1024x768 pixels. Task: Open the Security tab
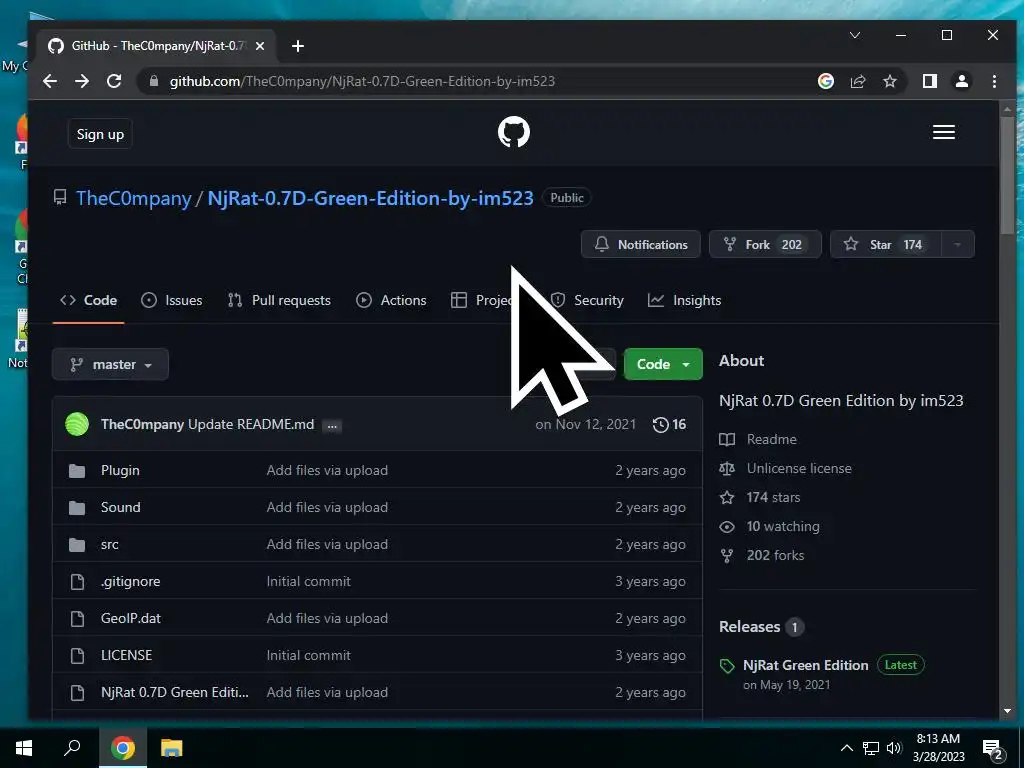587,300
